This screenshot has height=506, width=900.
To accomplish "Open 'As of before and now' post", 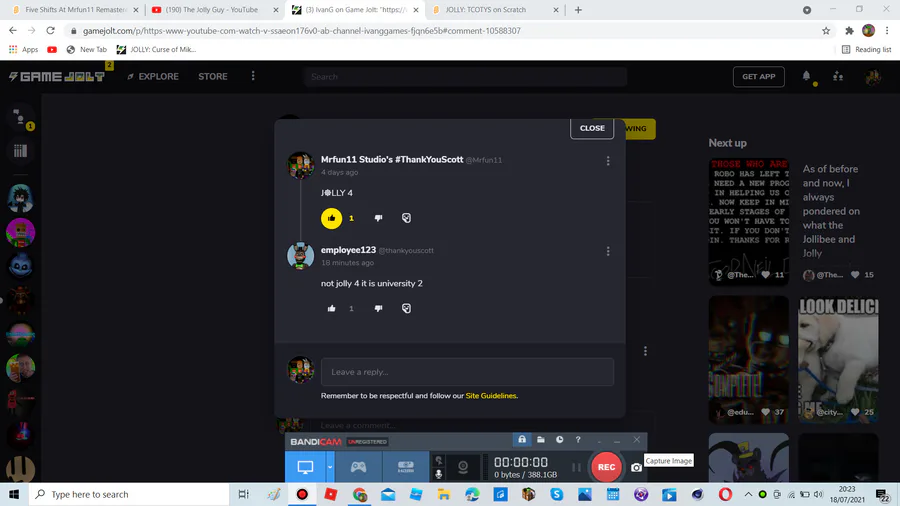I will [838, 221].
